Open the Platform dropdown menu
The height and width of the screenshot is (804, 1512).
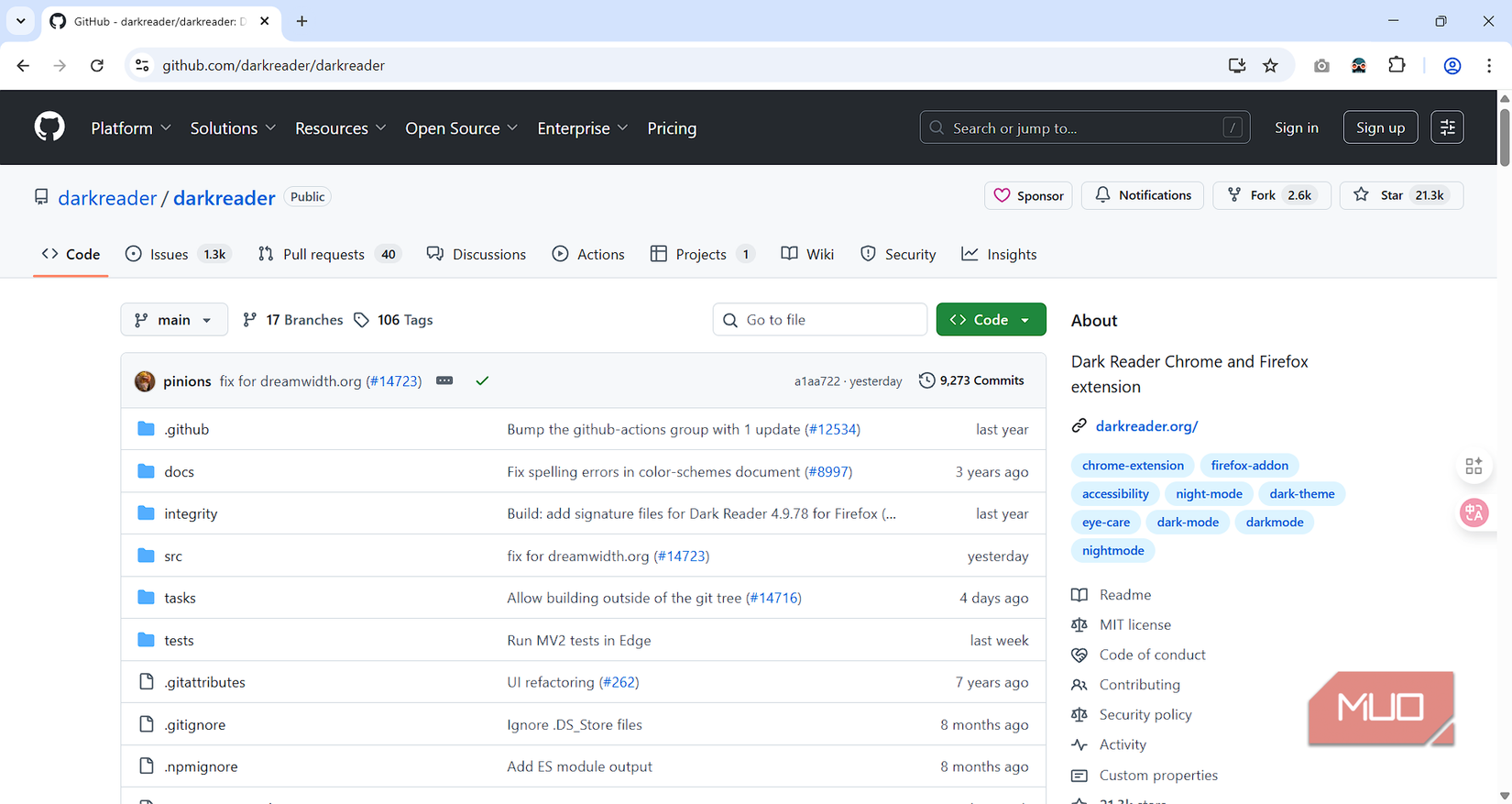coord(131,128)
